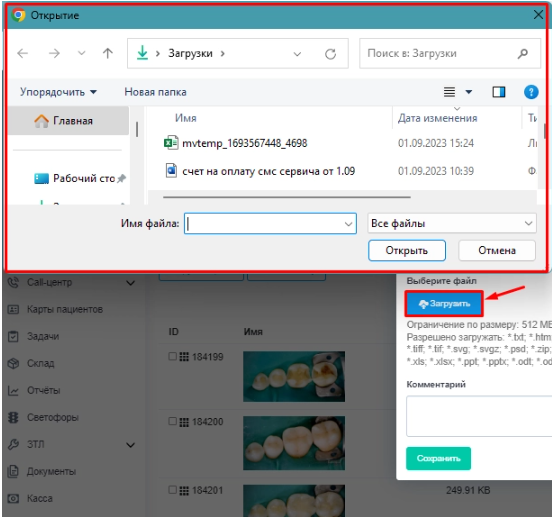Click the Открыть button
This screenshot has height=517, width=552.
407,251
